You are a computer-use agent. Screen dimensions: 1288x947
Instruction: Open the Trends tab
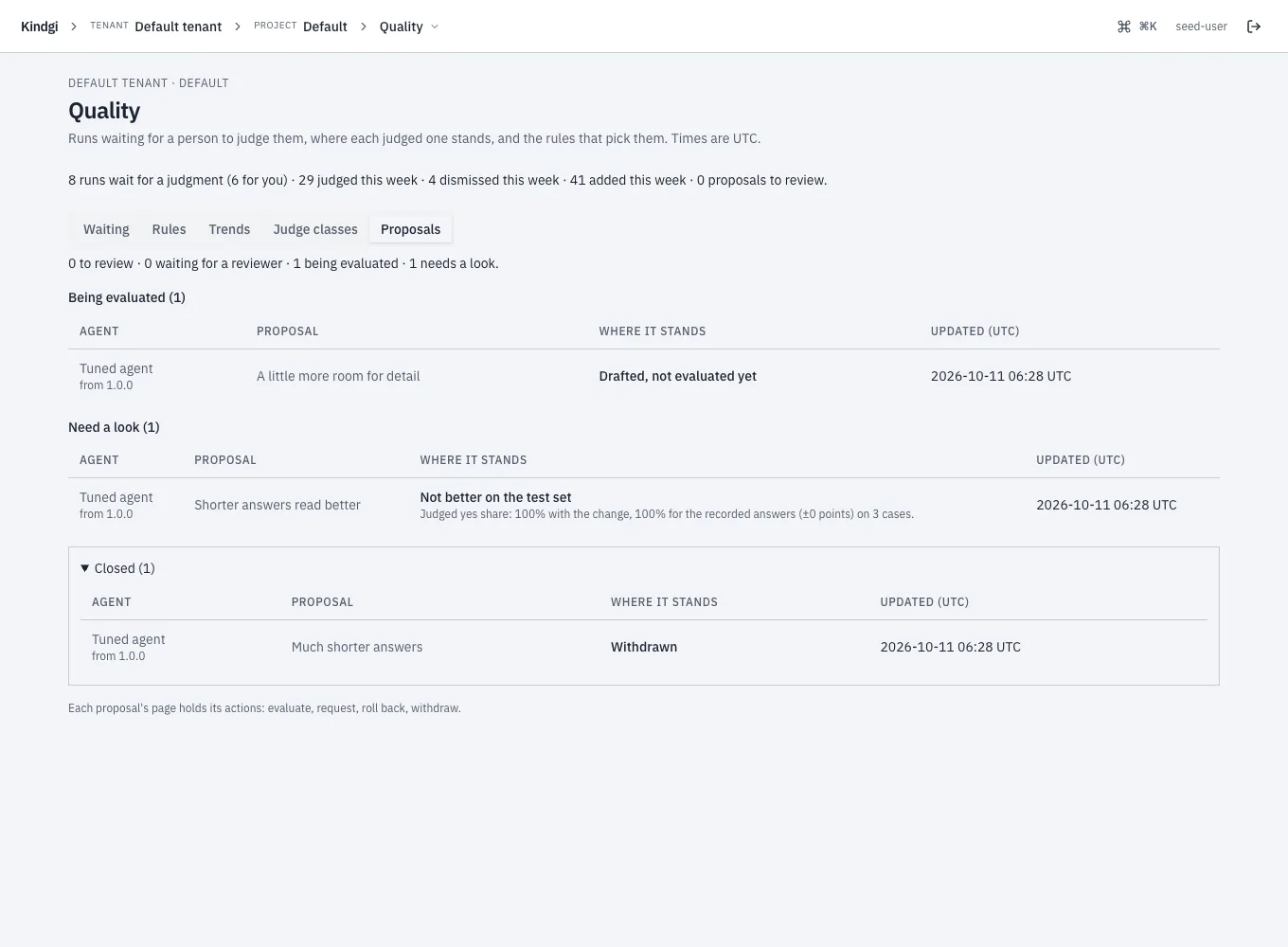[229, 229]
